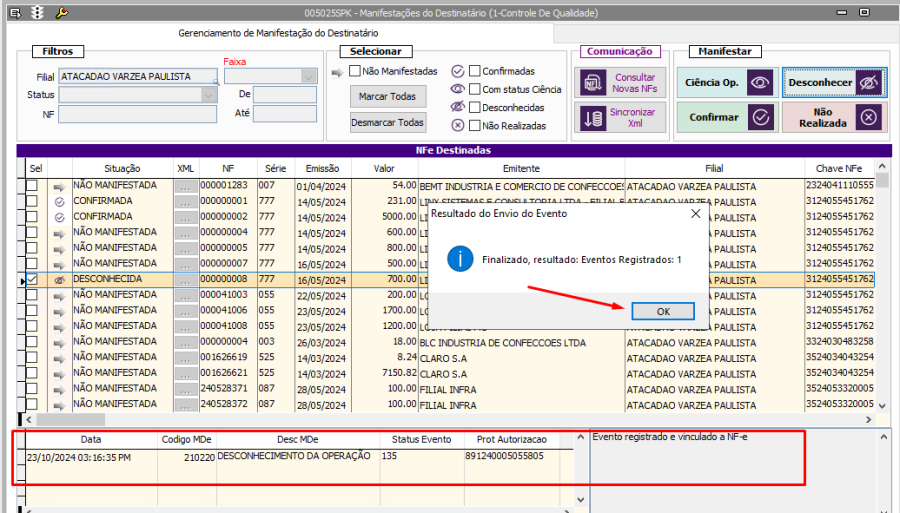Click the Emitente column header
This screenshot has width=900, height=513.
click(521, 168)
